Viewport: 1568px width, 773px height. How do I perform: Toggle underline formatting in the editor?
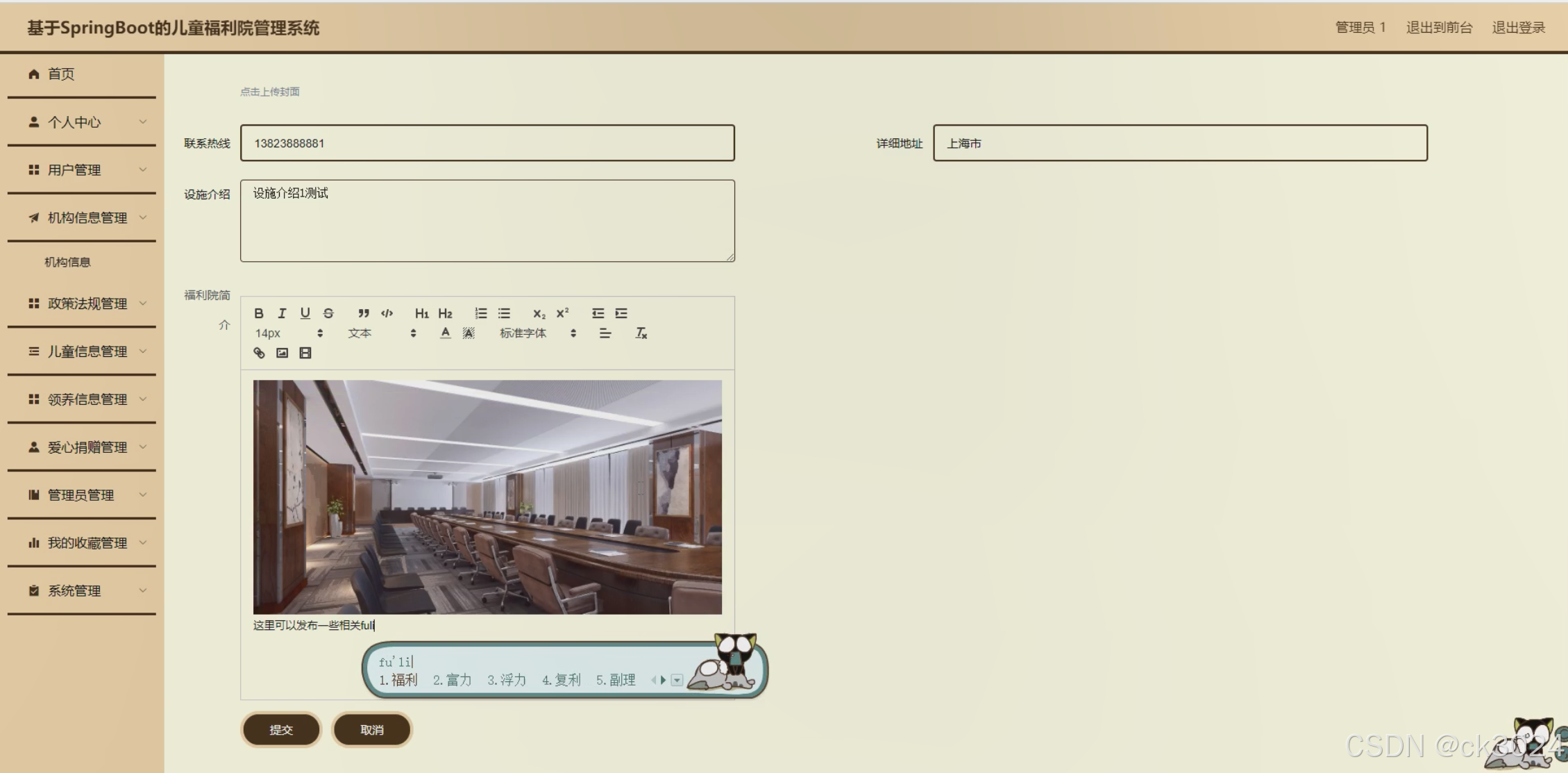tap(305, 313)
